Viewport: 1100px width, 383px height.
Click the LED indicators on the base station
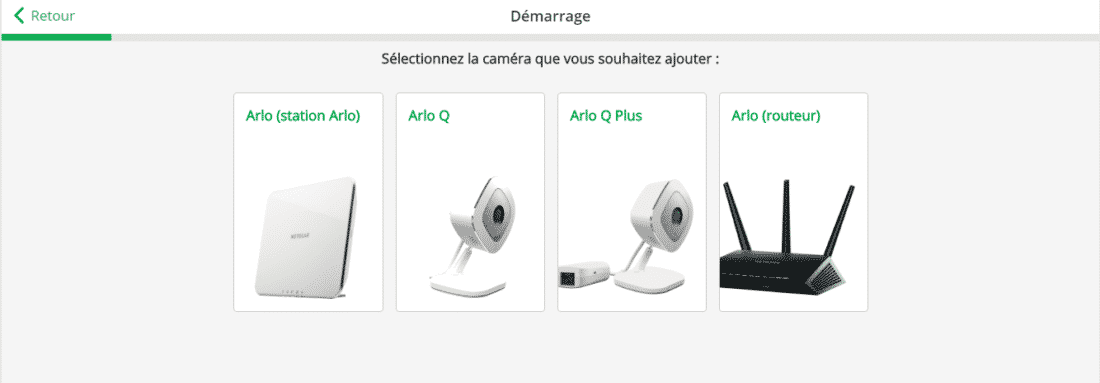coord(292,293)
